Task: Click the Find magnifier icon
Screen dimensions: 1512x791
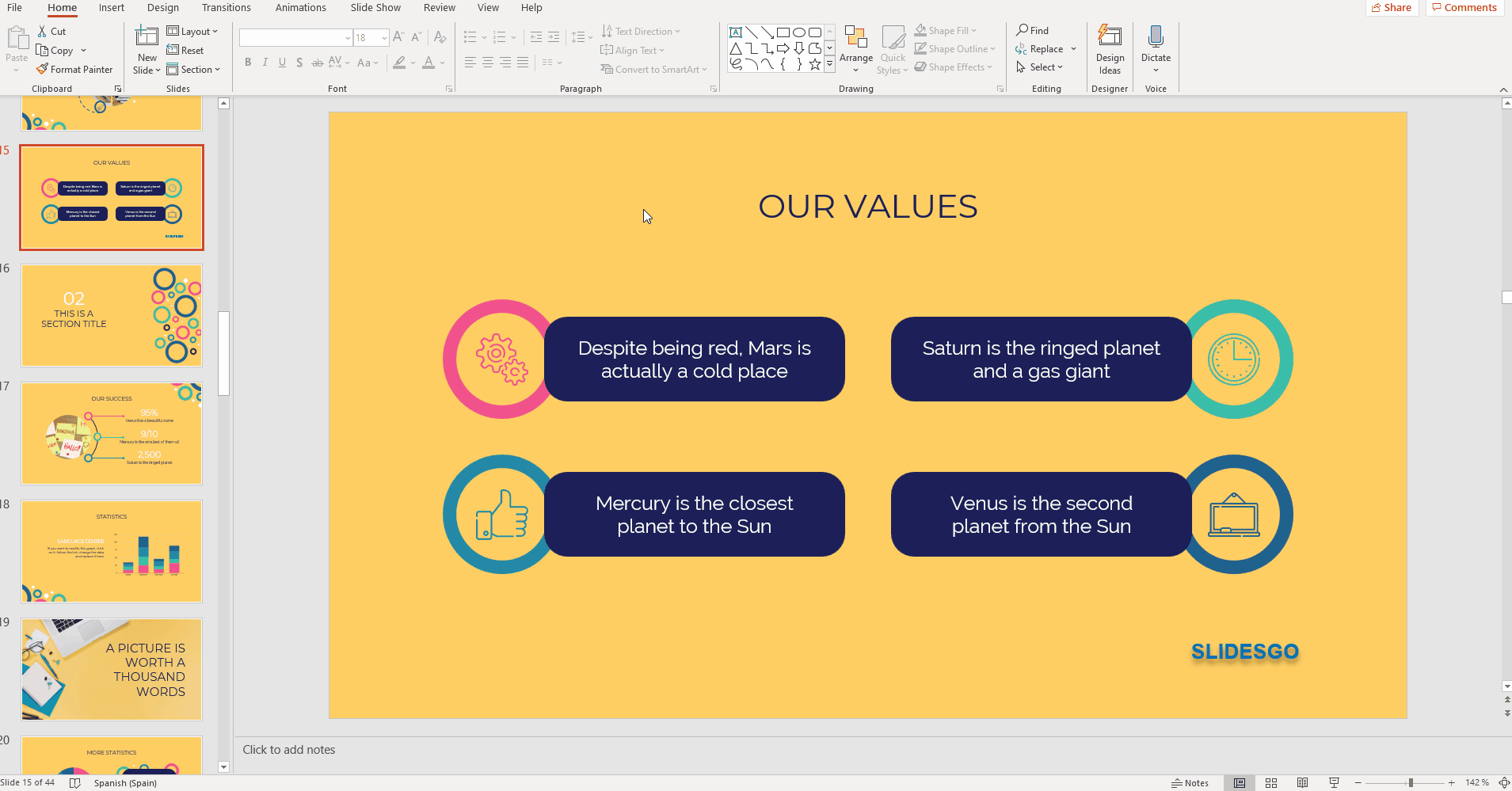Action: [1023, 30]
